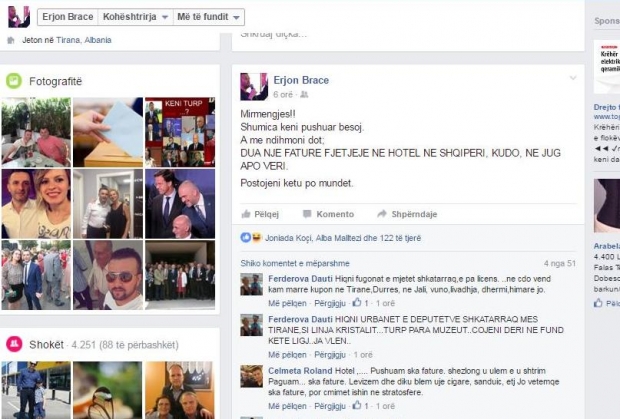Open the butterfly friend thumbnail

point(108,390)
